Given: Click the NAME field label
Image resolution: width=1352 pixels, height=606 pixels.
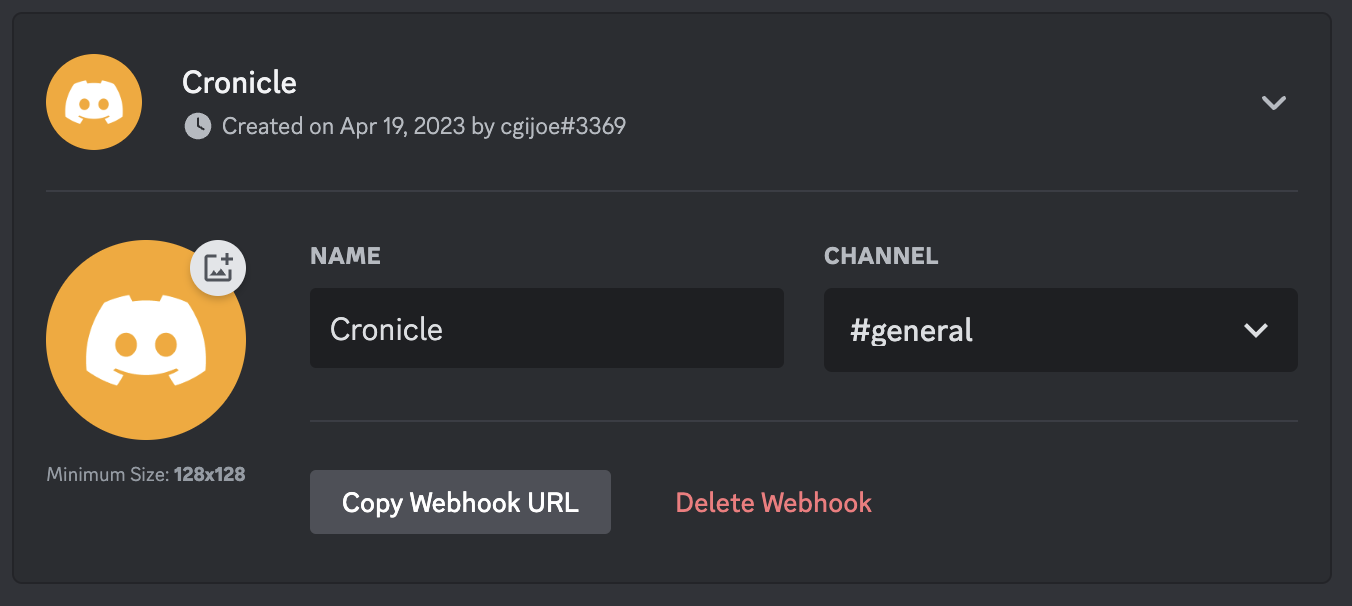Looking at the screenshot, I should click(x=345, y=256).
